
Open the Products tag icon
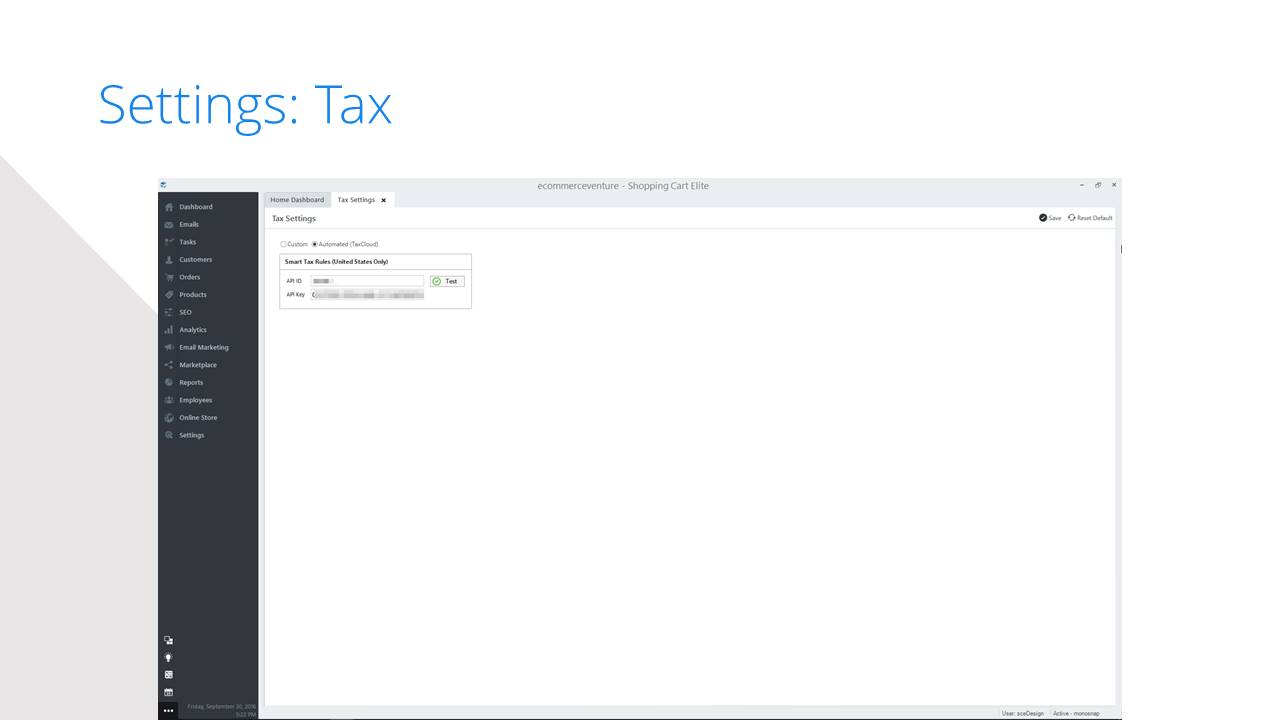point(169,295)
